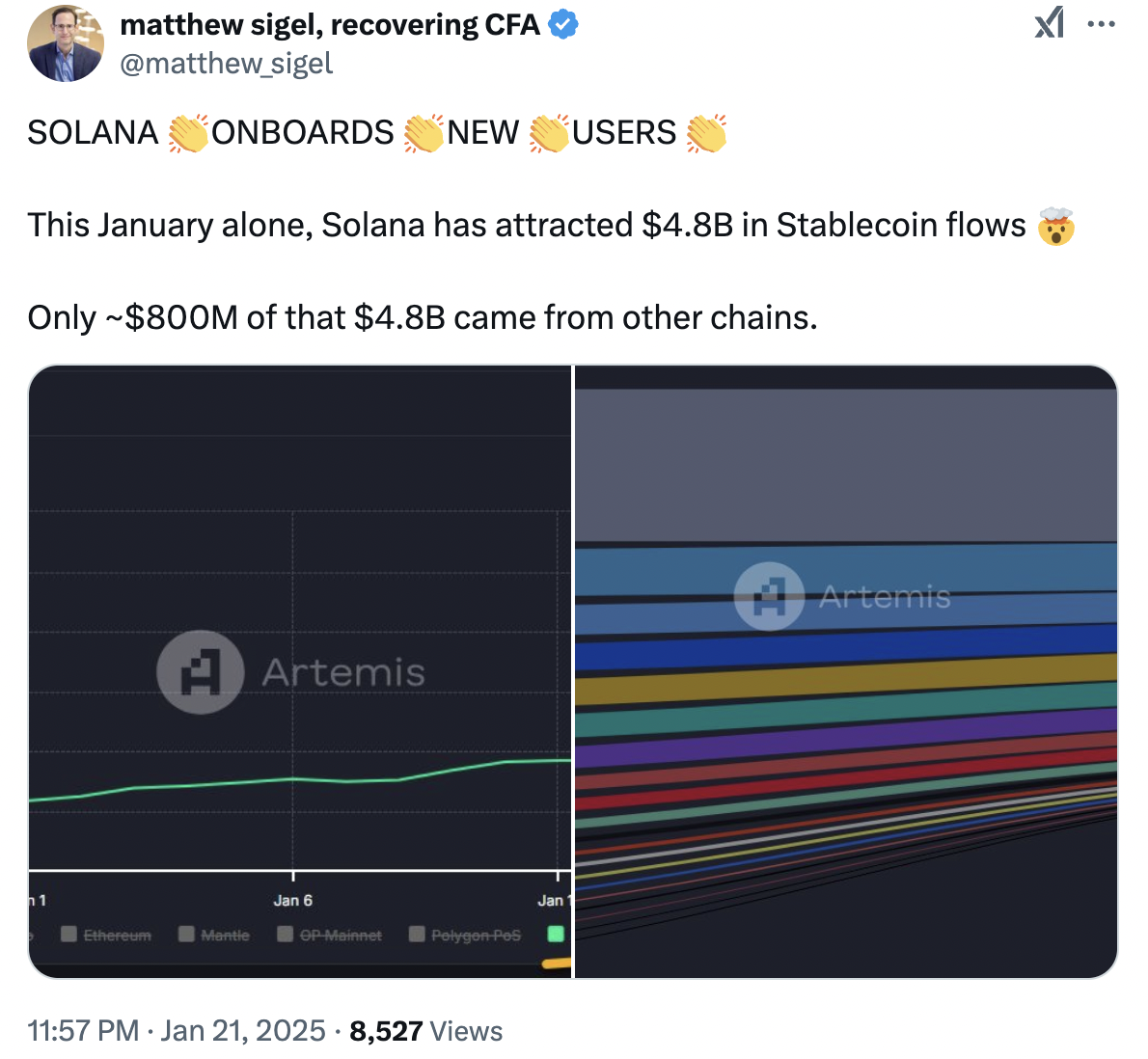1148x1059 pixels.
Task: Open the three-dot More options menu
Action: (1101, 24)
